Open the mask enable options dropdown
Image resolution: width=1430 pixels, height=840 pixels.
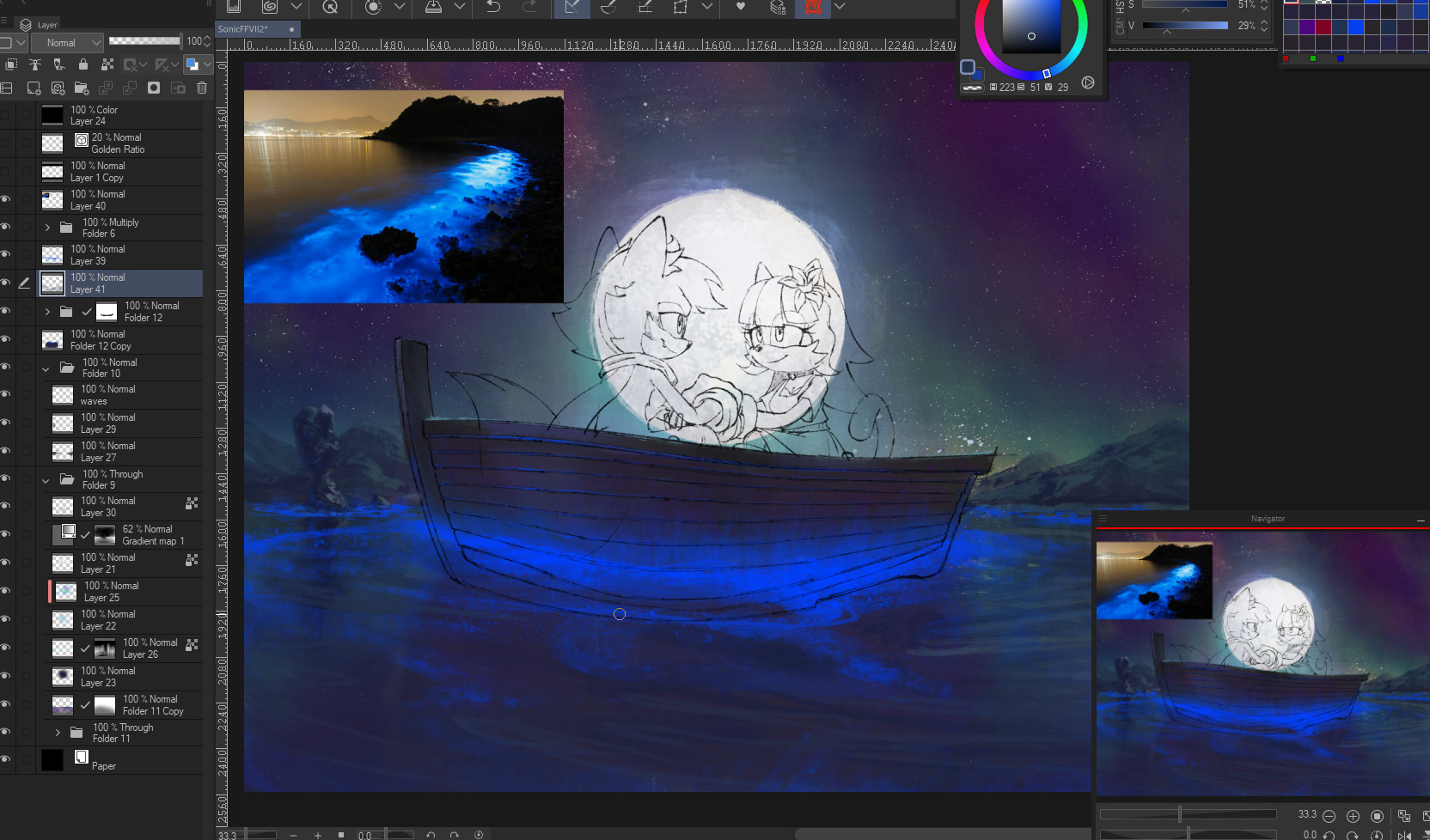[144, 64]
